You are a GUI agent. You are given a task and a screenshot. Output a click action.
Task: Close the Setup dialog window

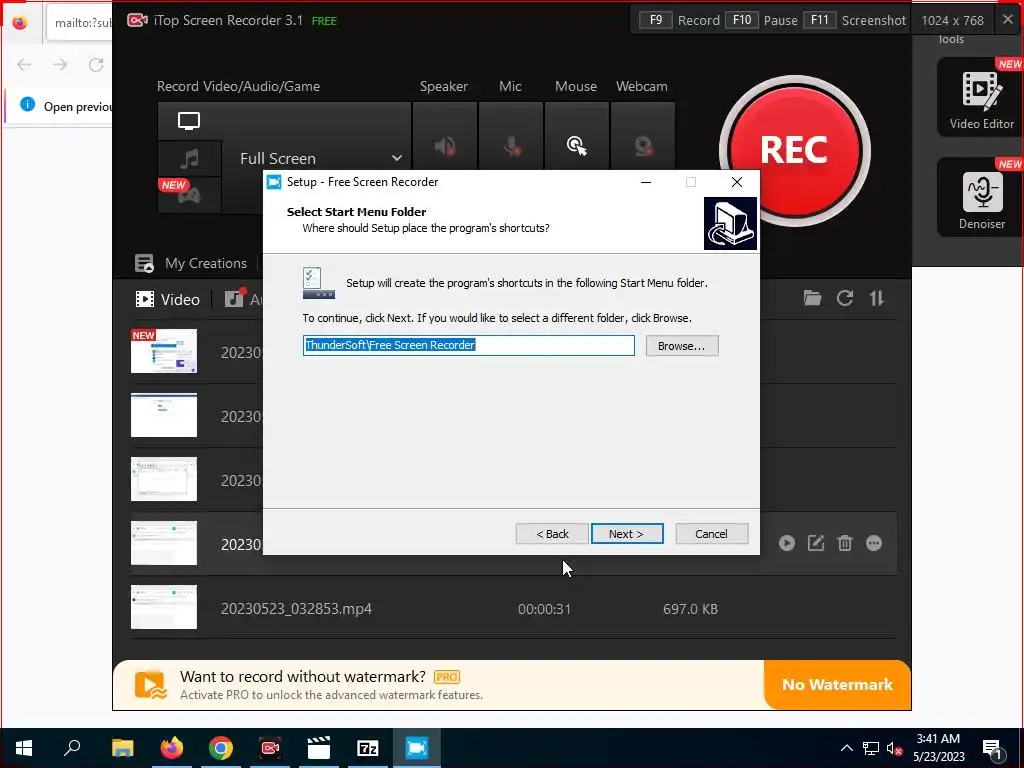pyautogui.click(x=737, y=182)
